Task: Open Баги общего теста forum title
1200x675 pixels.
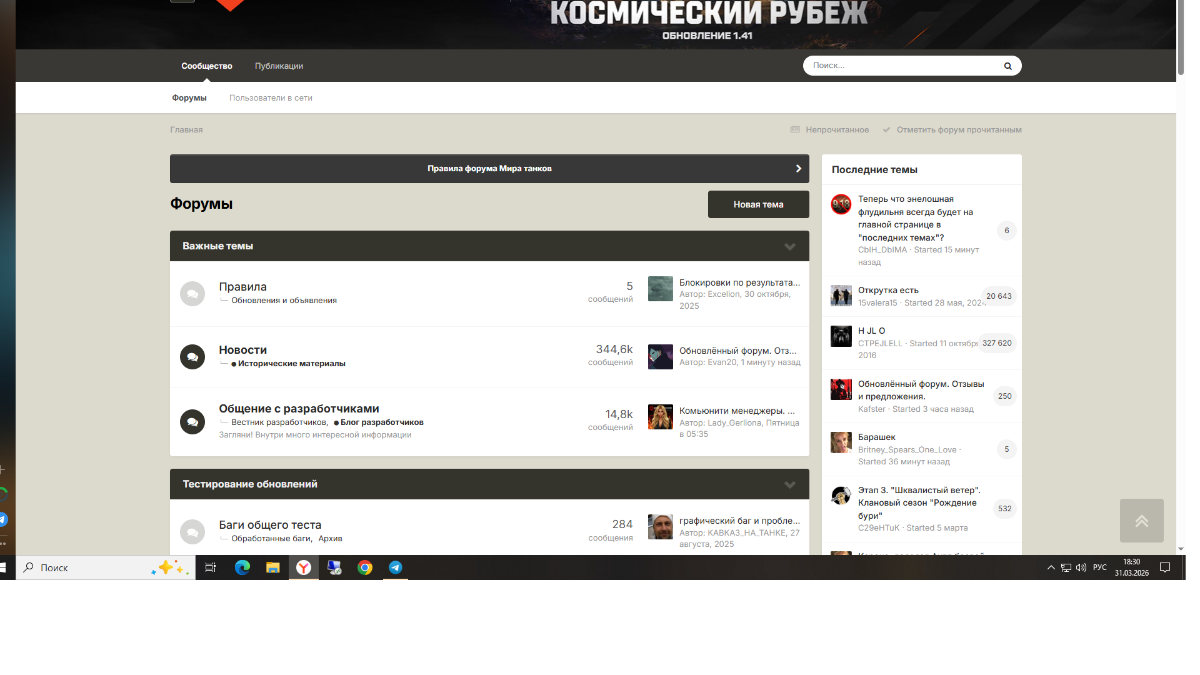Action: 270,525
